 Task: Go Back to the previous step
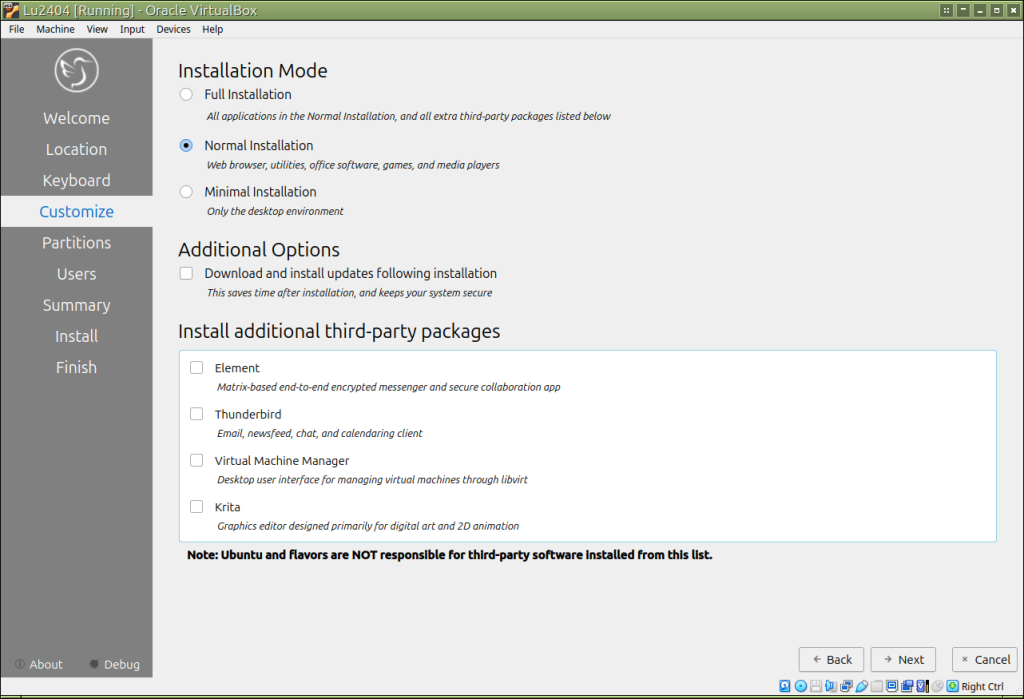pyautogui.click(x=831, y=659)
